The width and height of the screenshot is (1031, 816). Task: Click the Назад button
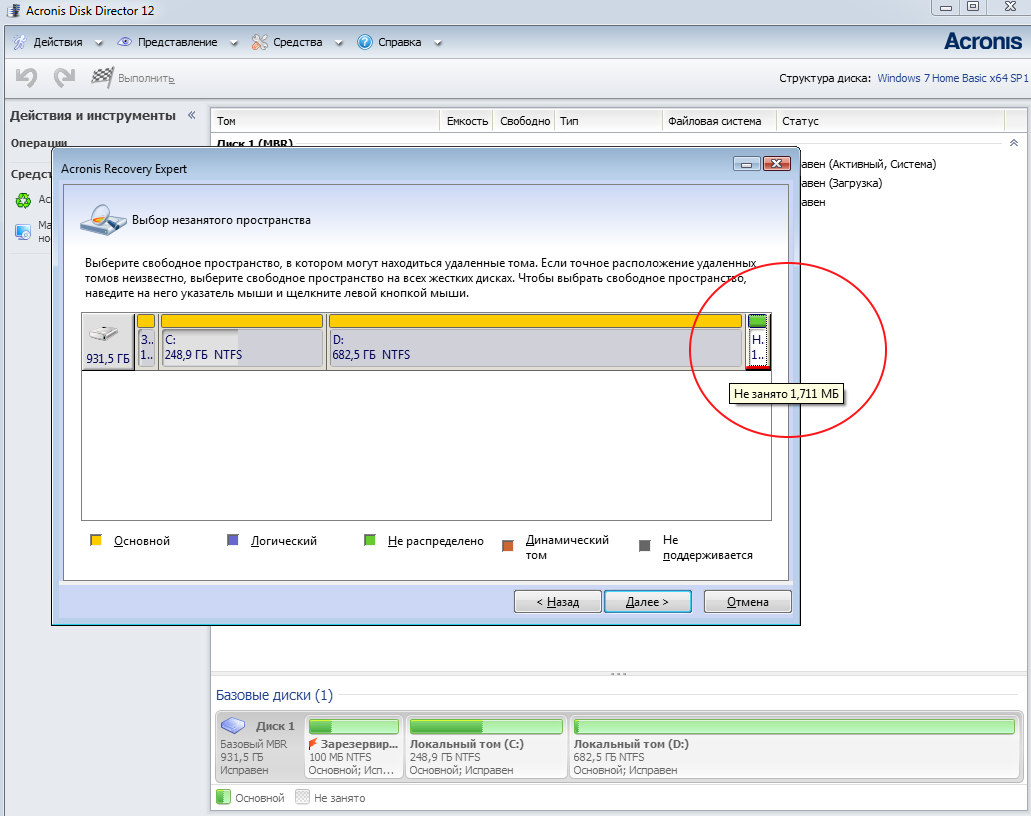[558, 602]
